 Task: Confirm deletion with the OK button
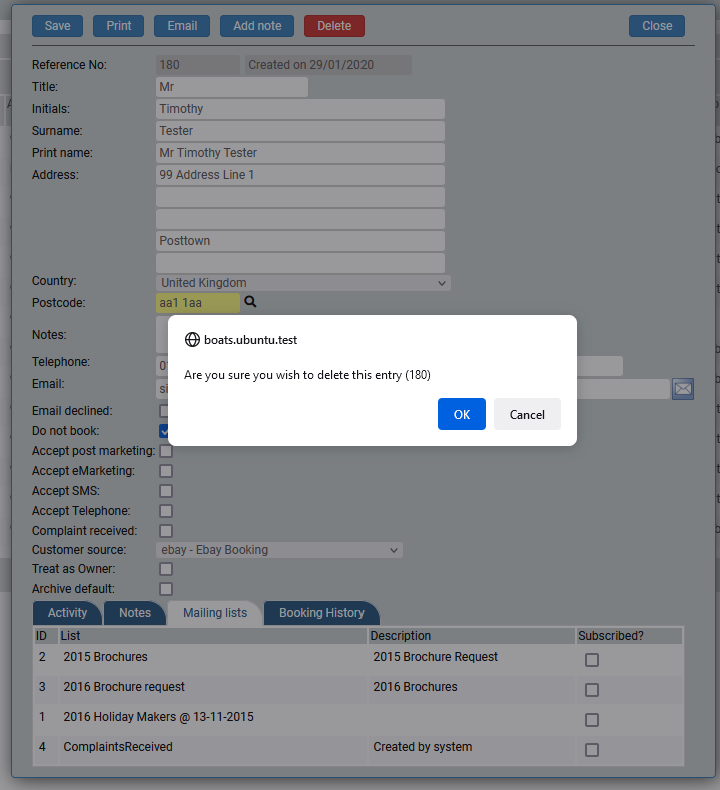click(461, 414)
